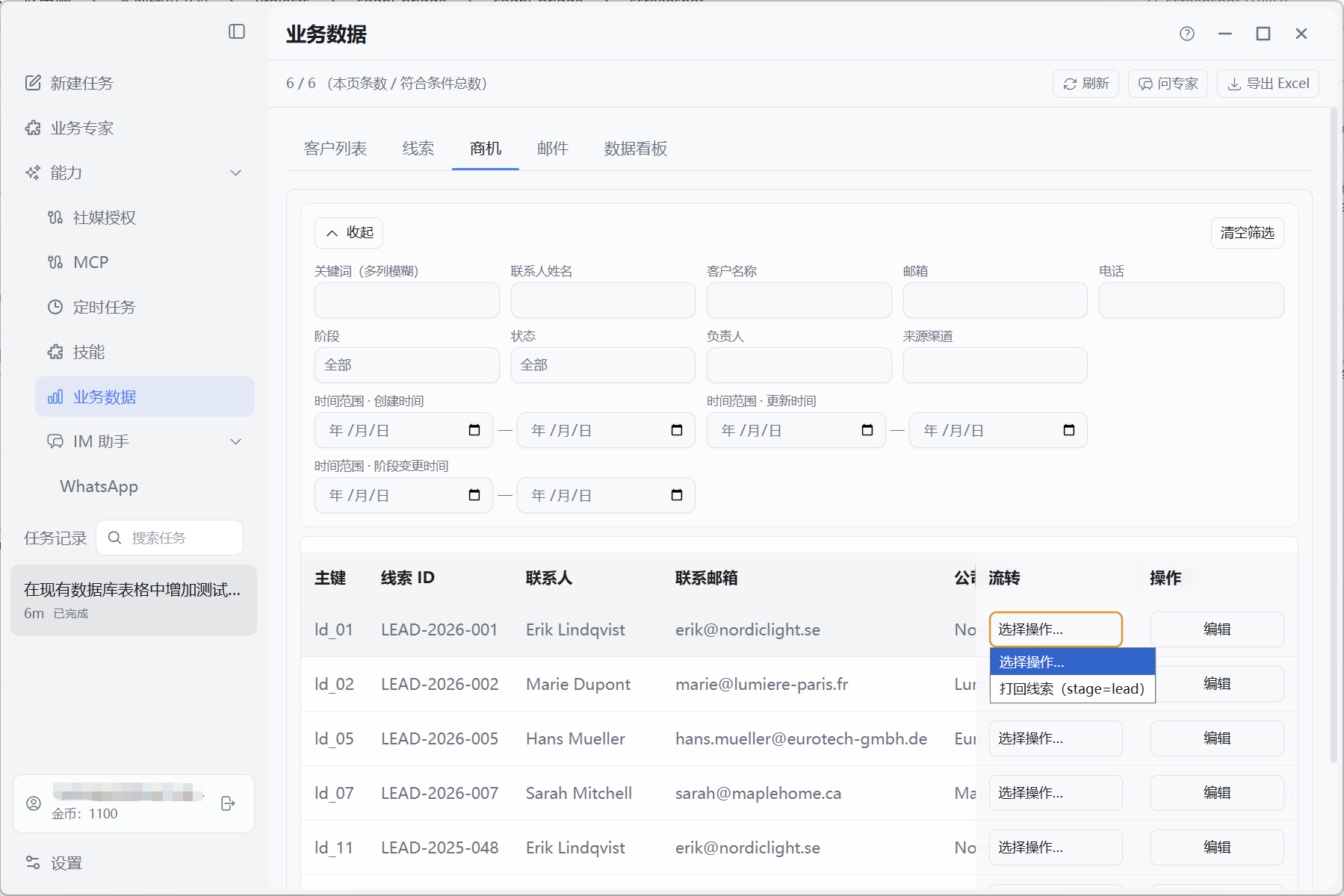1344x896 pixels.
Task: Open calendar icon for 更新时间 end date
Action: coord(1069,430)
